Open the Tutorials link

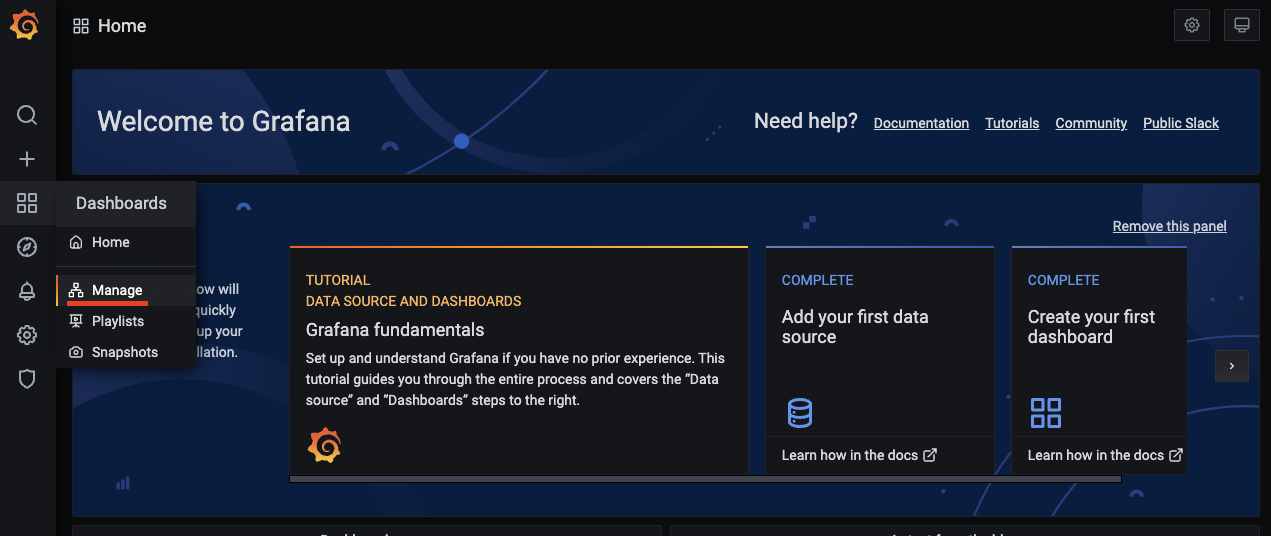(1012, 123)
